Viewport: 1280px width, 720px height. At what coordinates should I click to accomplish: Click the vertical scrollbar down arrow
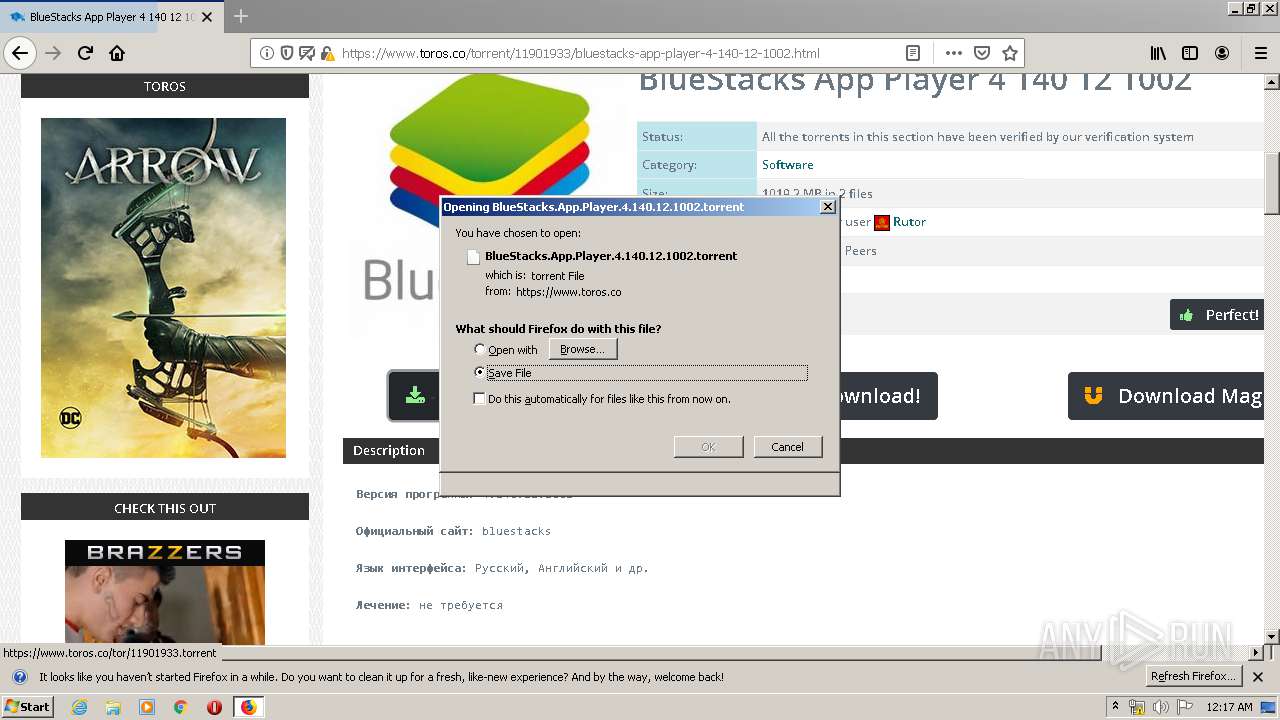tap(1271, 636)
